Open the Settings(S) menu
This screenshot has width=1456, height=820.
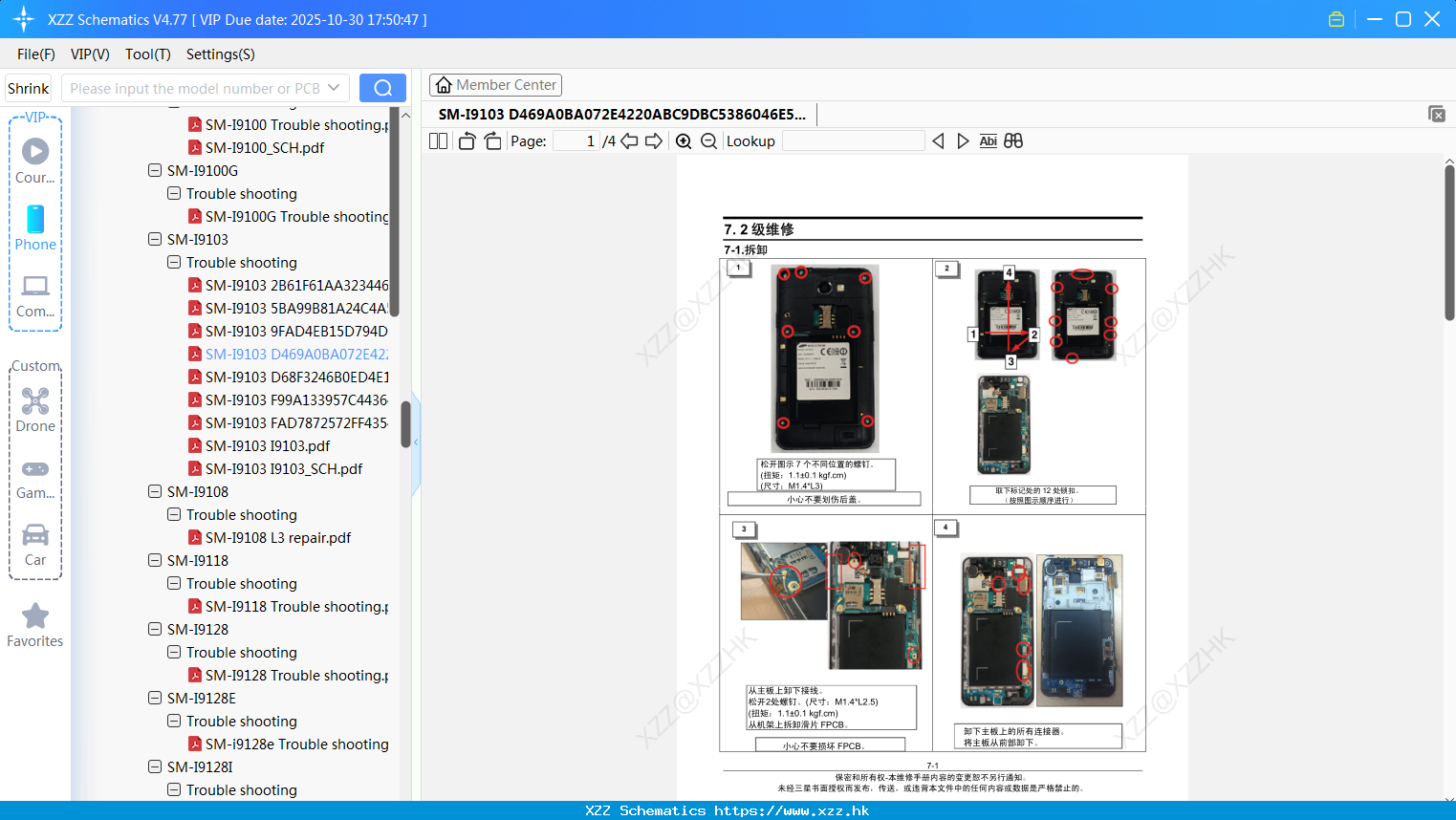tap(221, 54)
